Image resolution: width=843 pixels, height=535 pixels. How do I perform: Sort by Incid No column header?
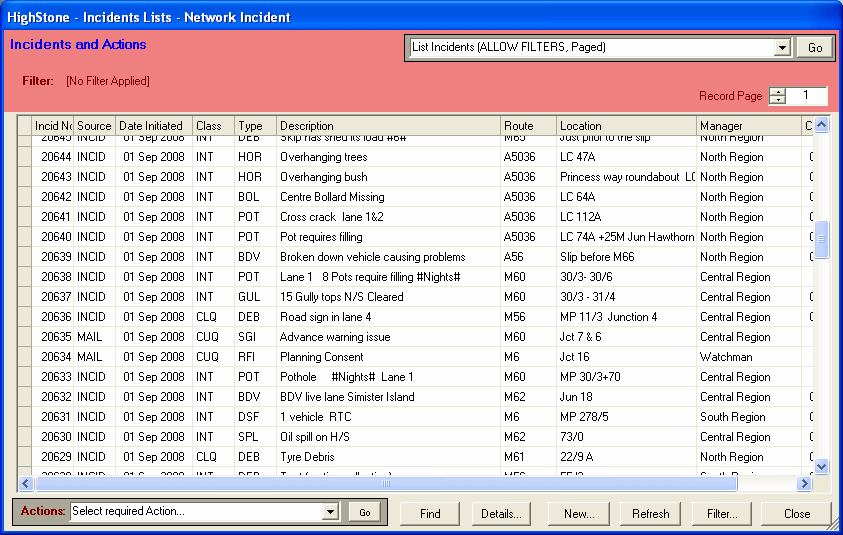pos(53,126)
